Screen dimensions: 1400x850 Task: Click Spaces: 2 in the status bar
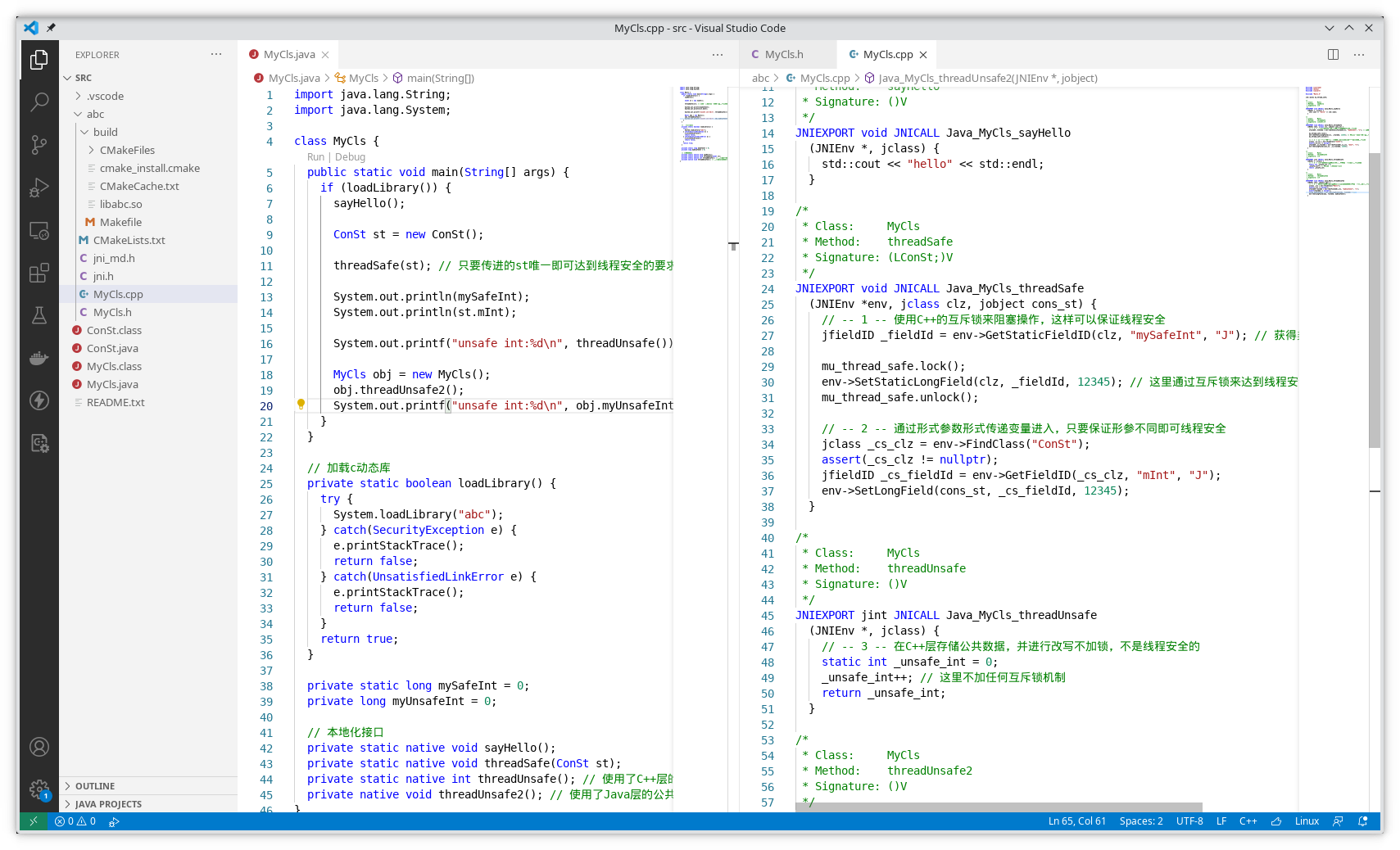coord(1141,821)
